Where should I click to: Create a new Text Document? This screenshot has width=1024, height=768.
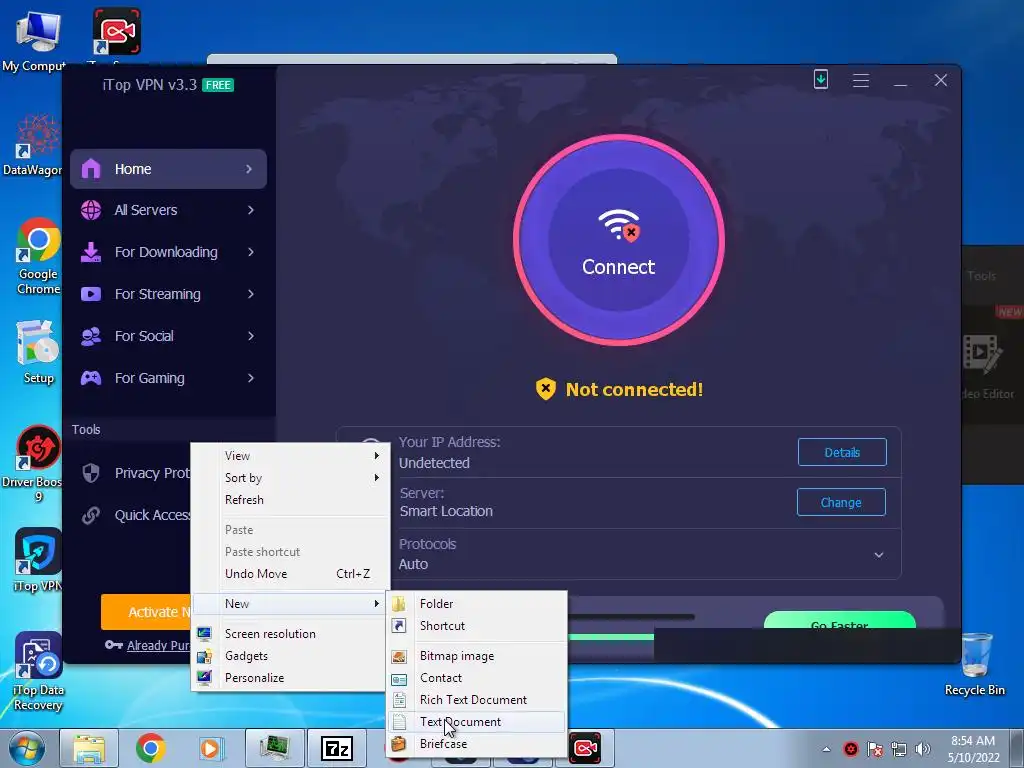point(477,722)
